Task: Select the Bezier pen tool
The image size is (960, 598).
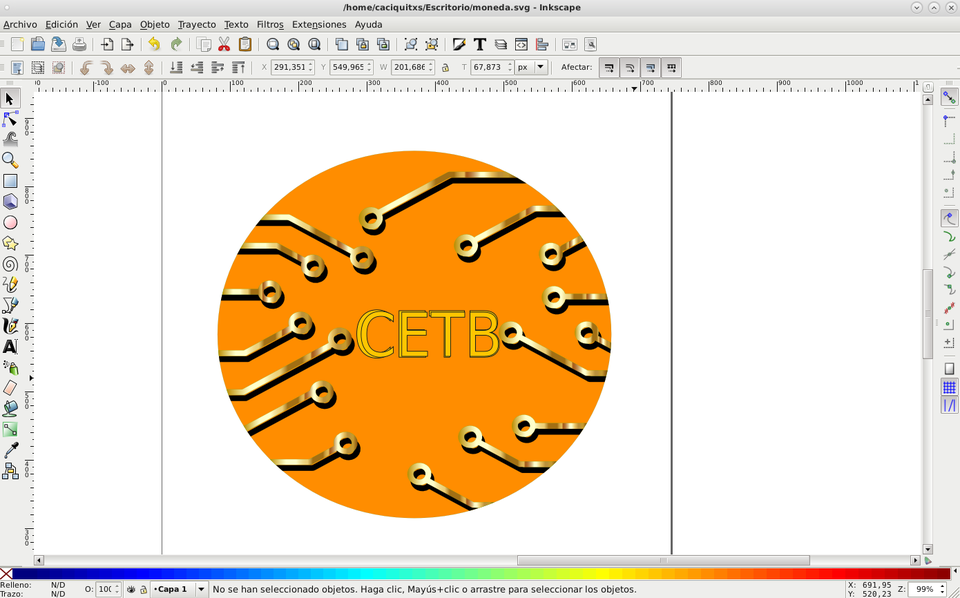Action: click(10, 305)
